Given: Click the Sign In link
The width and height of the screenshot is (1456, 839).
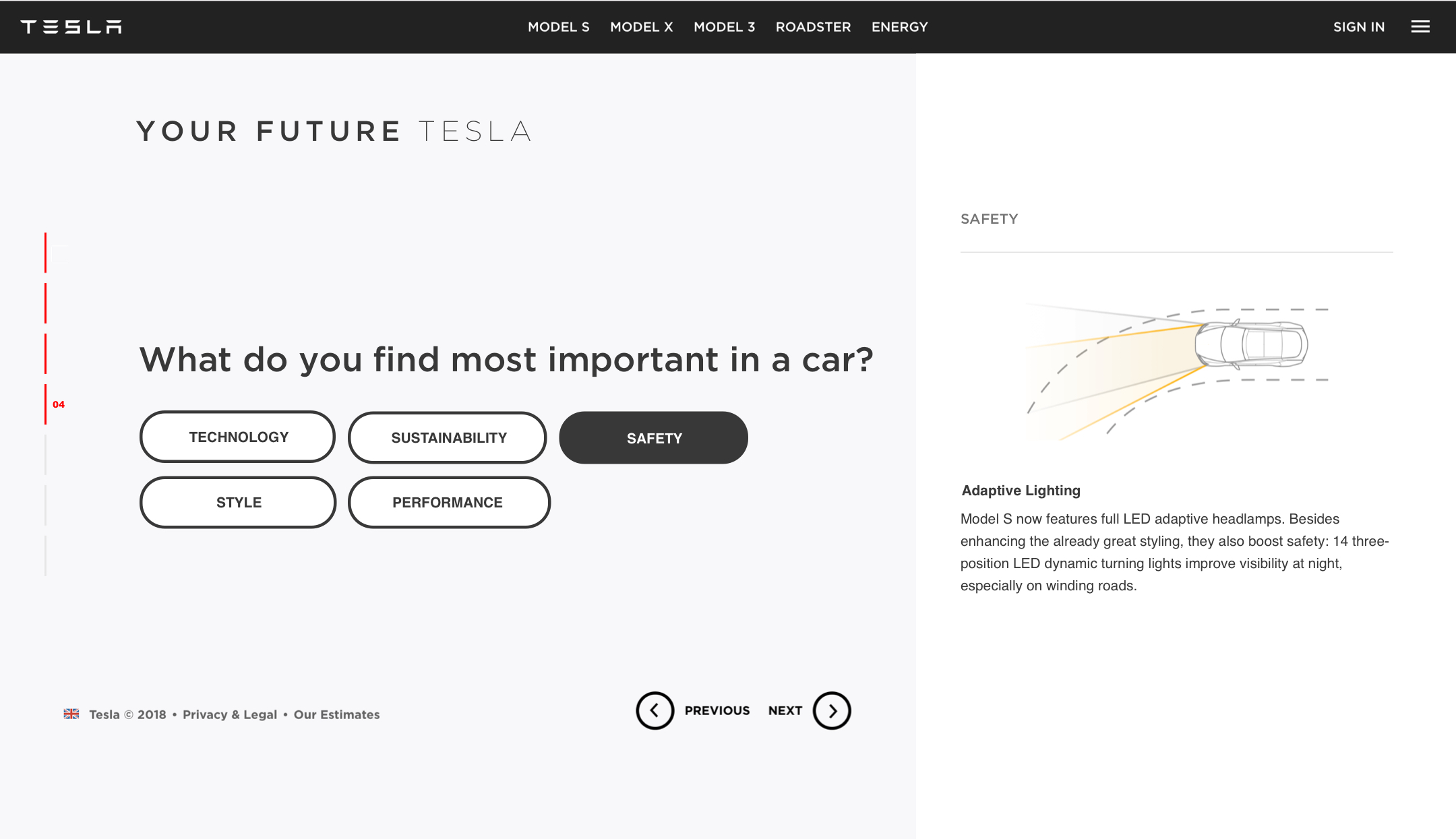Looking at the screenshot, I should (1359, 27).
